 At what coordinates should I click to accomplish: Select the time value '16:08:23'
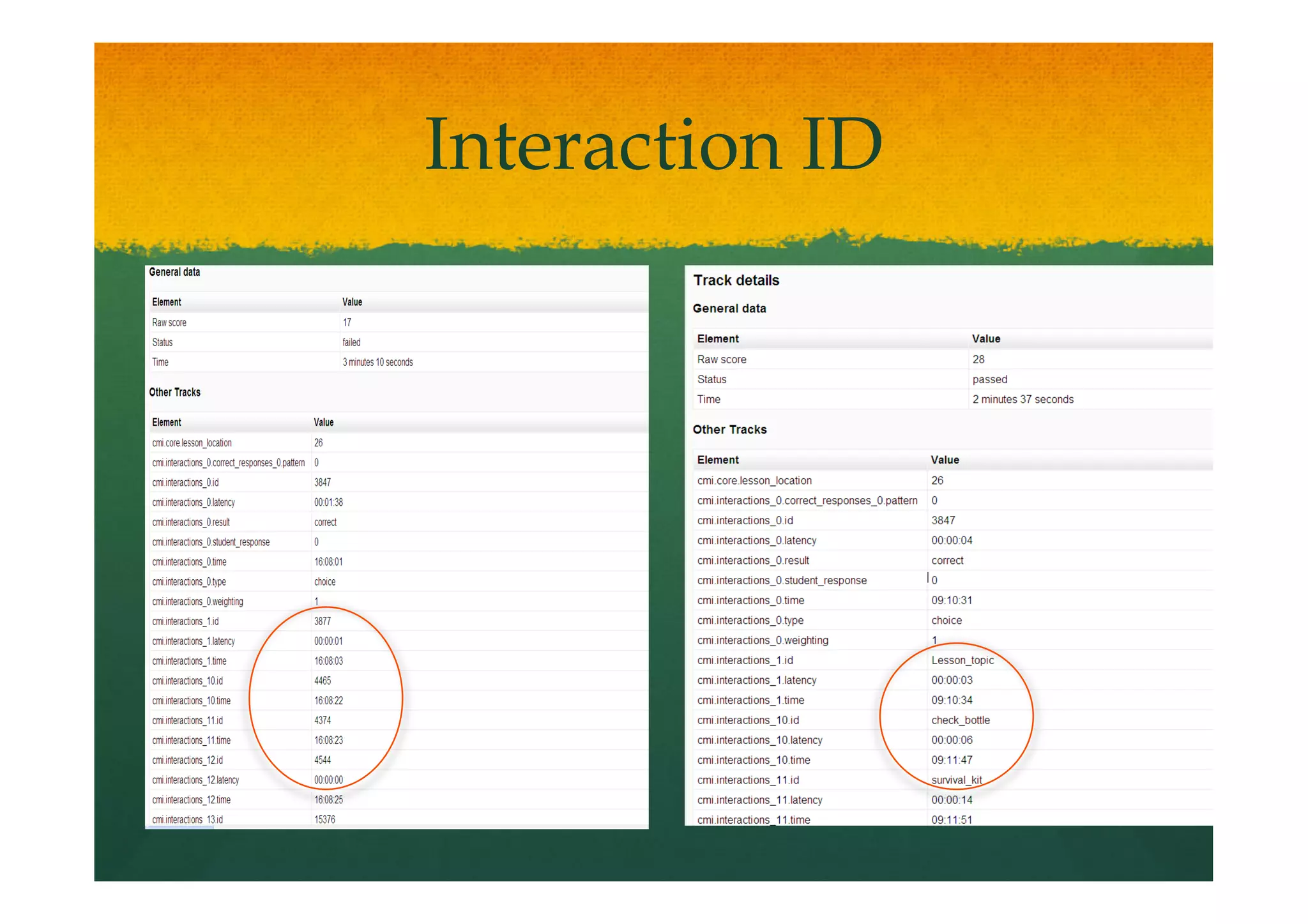pos(328,740)
